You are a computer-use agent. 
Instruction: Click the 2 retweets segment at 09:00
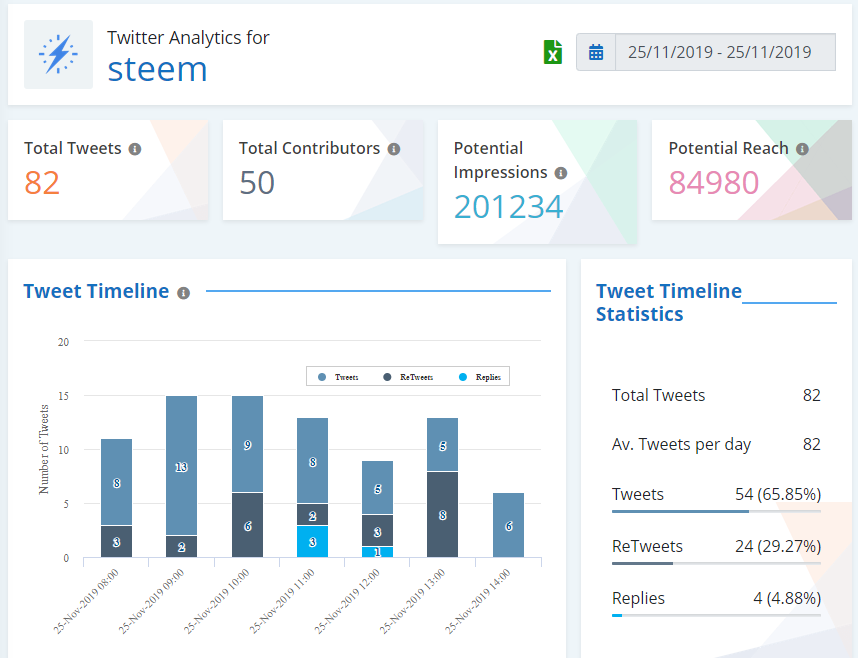tap(182, 547)
